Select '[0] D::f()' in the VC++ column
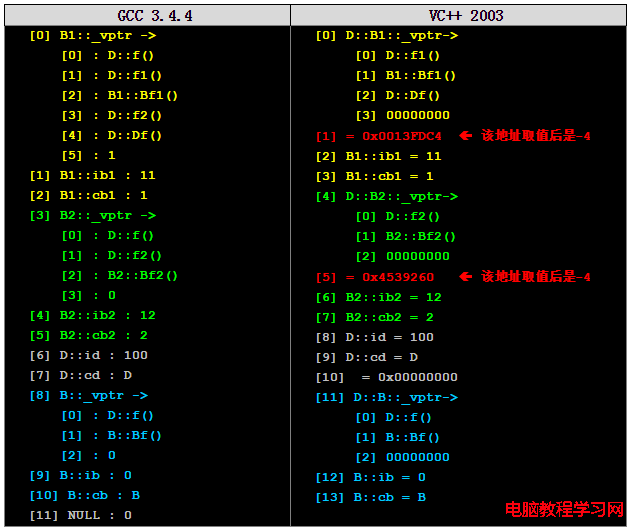Screen dimensions: 630x530 [x=394, y=417]
